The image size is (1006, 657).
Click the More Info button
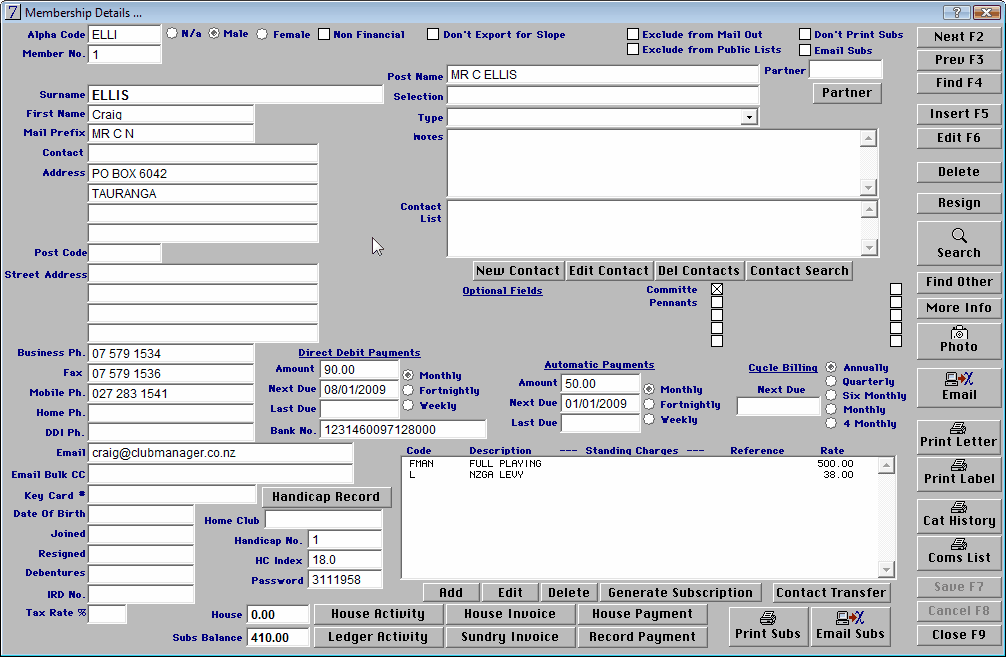coord(959,307)
